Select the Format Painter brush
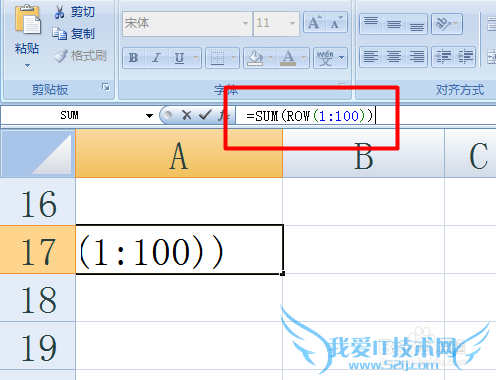The height and width of the screenshot is (380, 496). tap(80, 56)
